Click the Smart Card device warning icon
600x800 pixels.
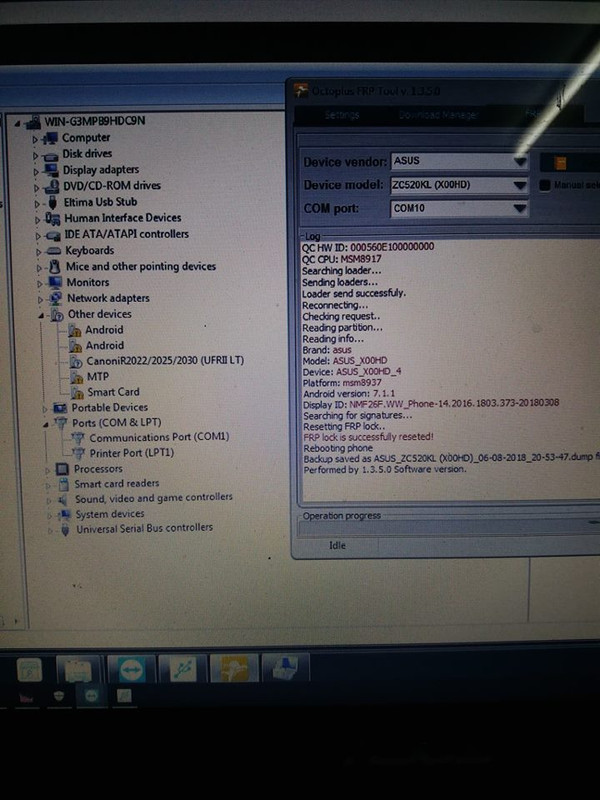point(77,393)
